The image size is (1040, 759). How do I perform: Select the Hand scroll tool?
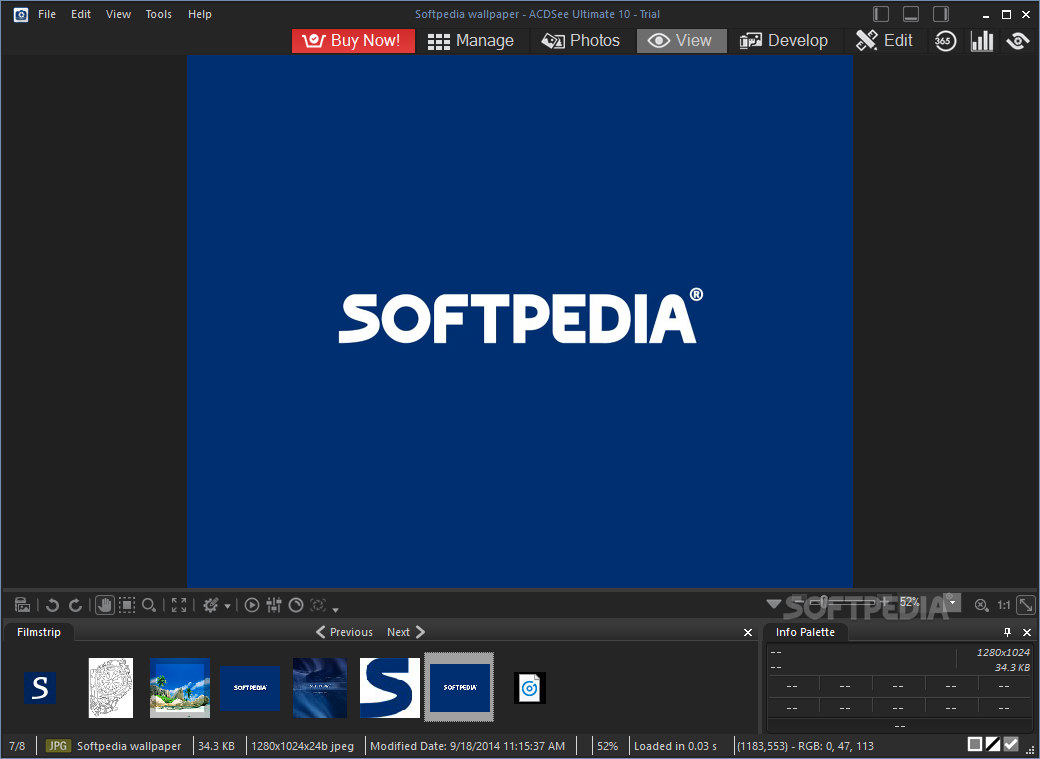click(x=105, y=605)
